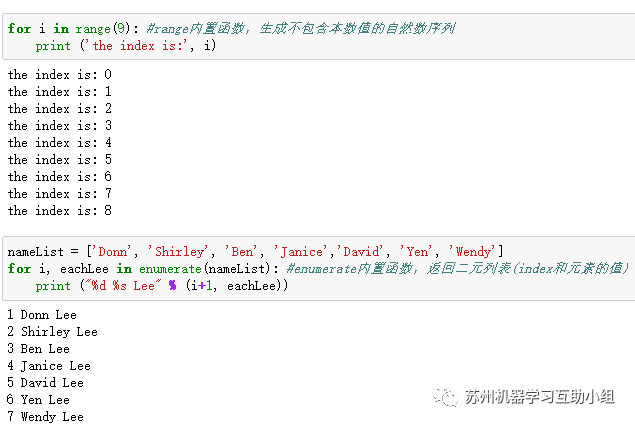Click output line '6 Yen Lee'

(38, 400)
